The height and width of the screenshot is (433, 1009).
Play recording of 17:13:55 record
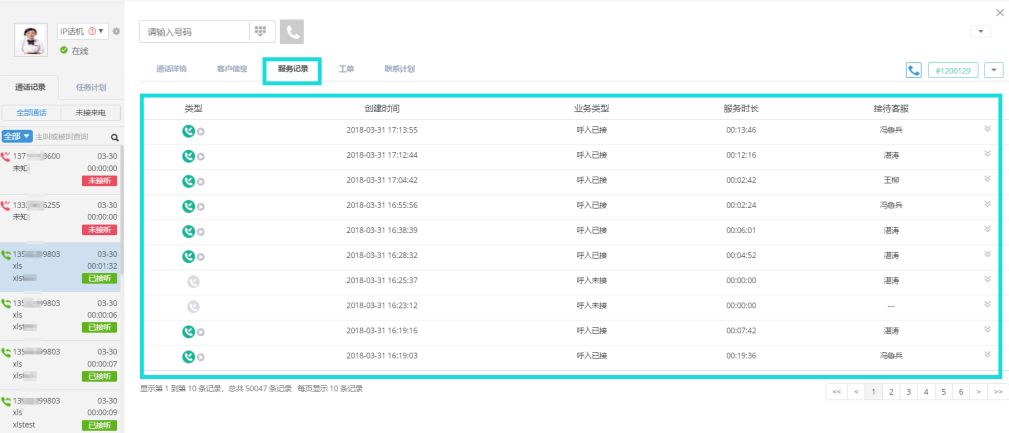[x=201, y=131]
